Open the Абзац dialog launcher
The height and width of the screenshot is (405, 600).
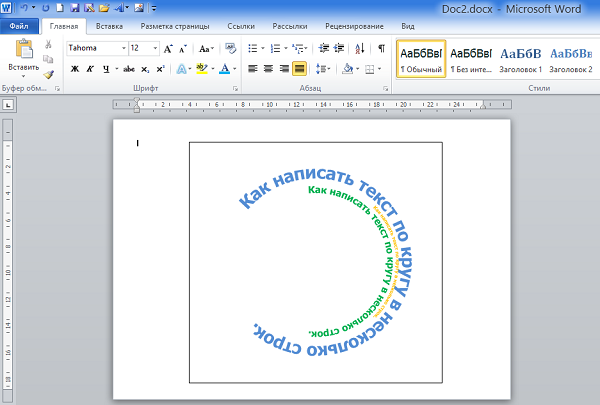click(385, 88)
